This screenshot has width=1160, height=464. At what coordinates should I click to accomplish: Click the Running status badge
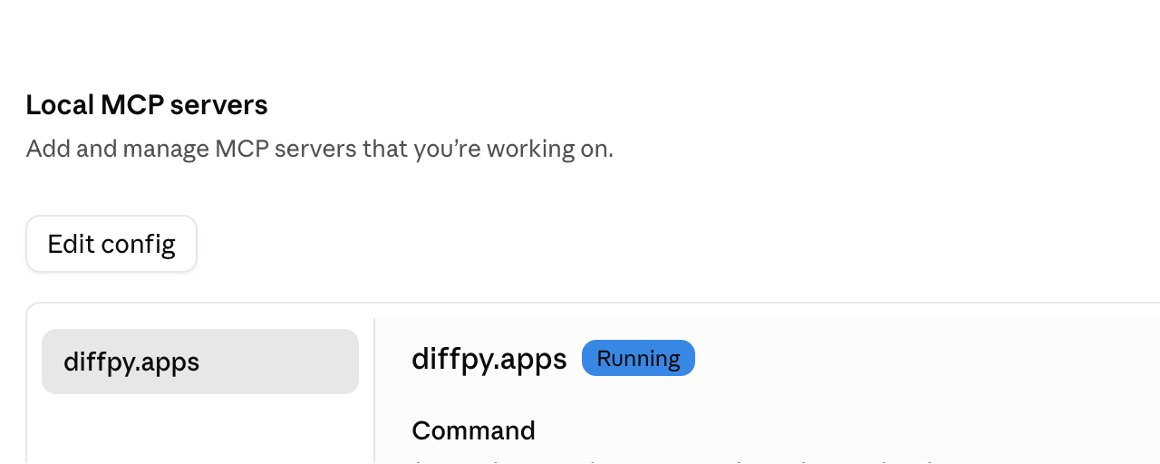[x=638, y=358]
